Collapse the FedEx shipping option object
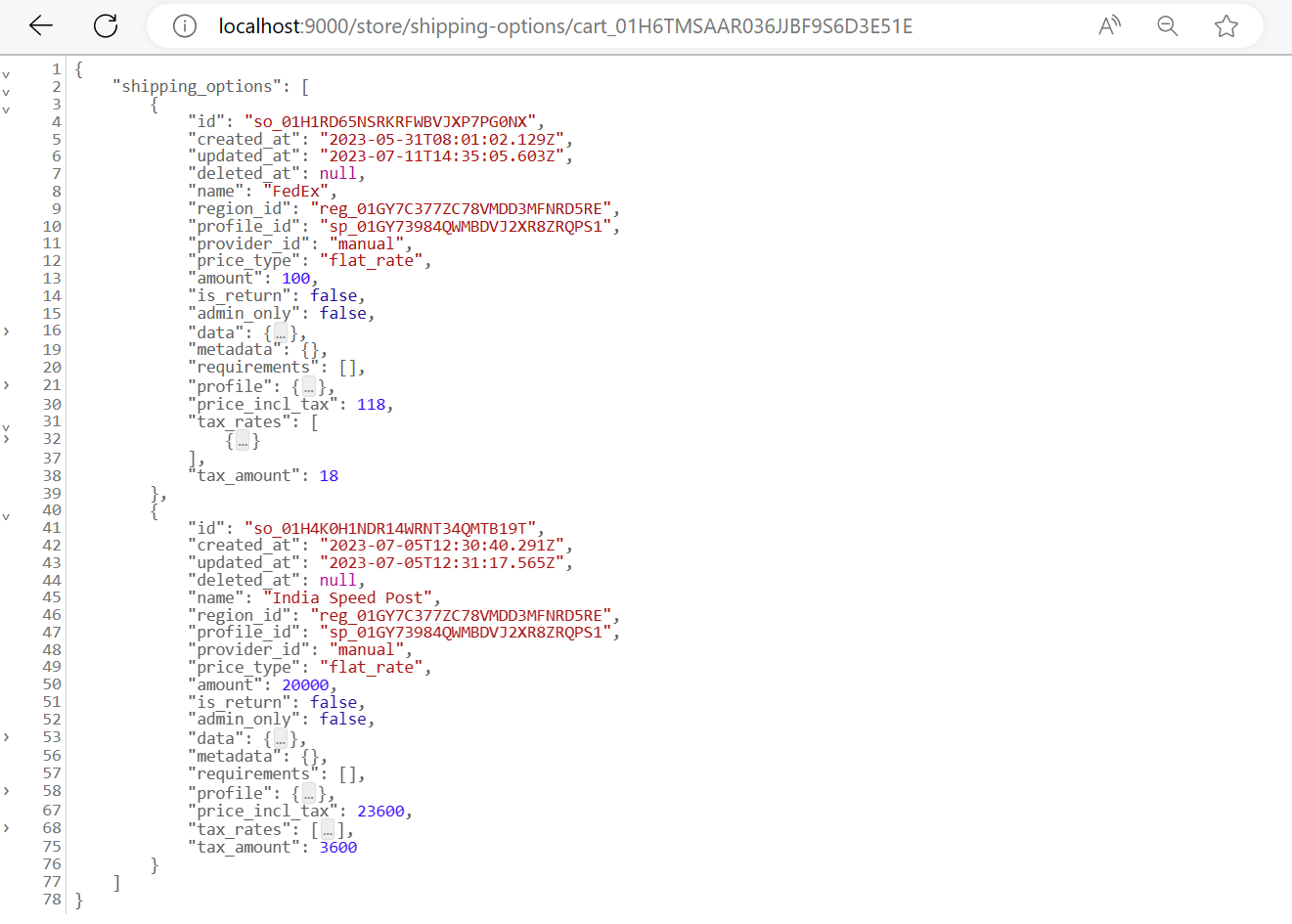 click(7, 105)
